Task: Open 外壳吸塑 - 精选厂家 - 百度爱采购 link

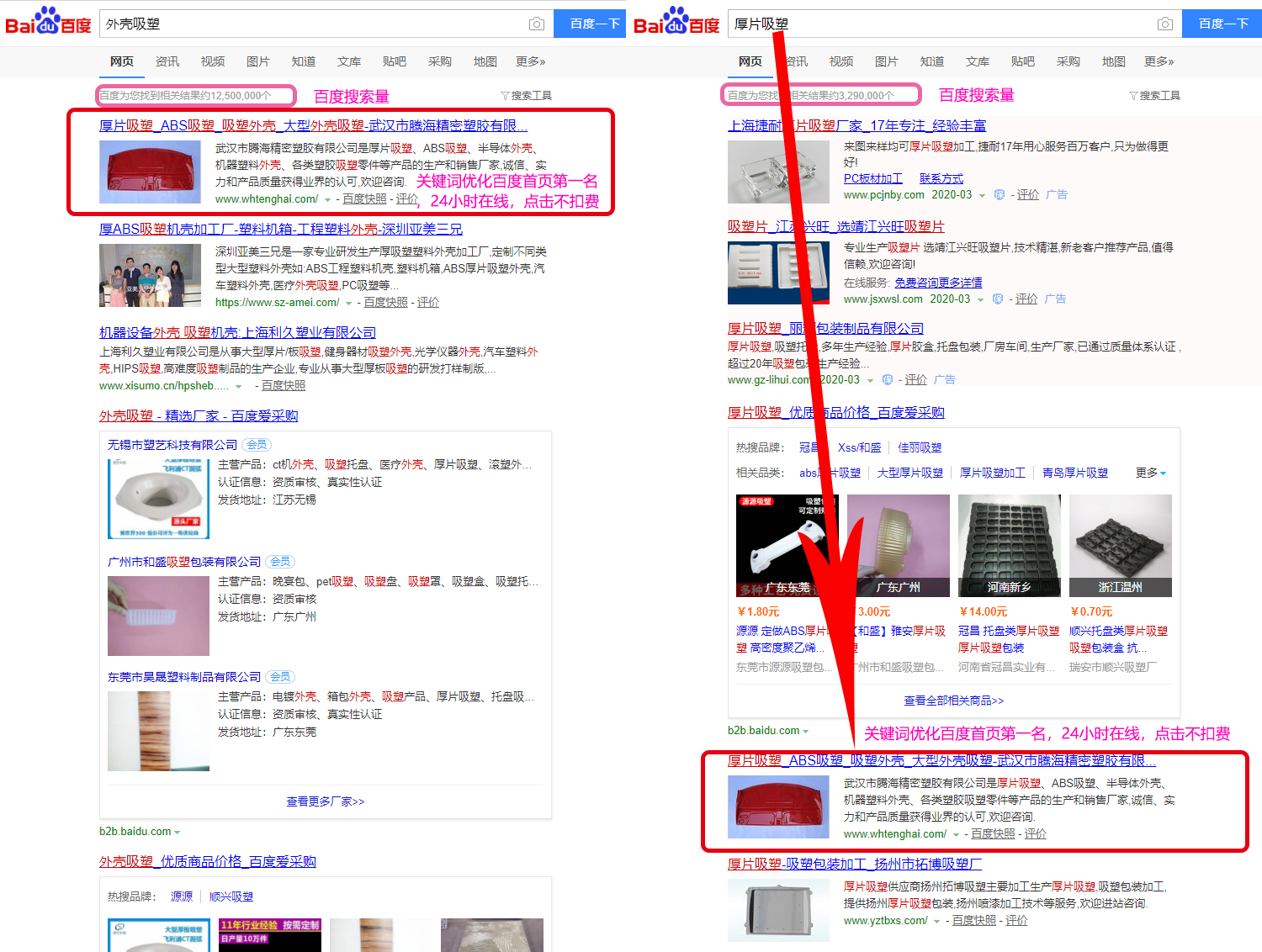Action: point(199,415)
